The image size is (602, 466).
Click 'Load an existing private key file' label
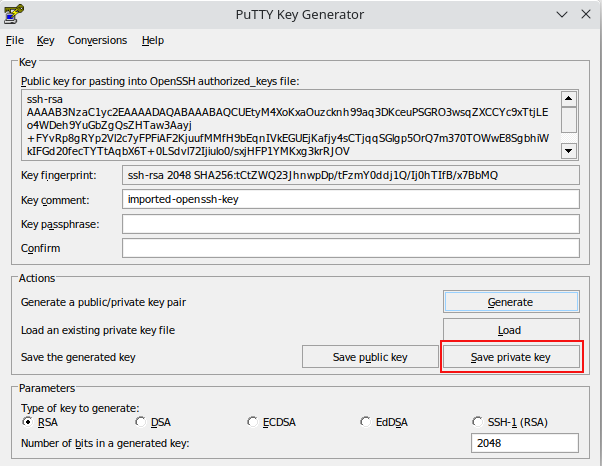point(98,330)
